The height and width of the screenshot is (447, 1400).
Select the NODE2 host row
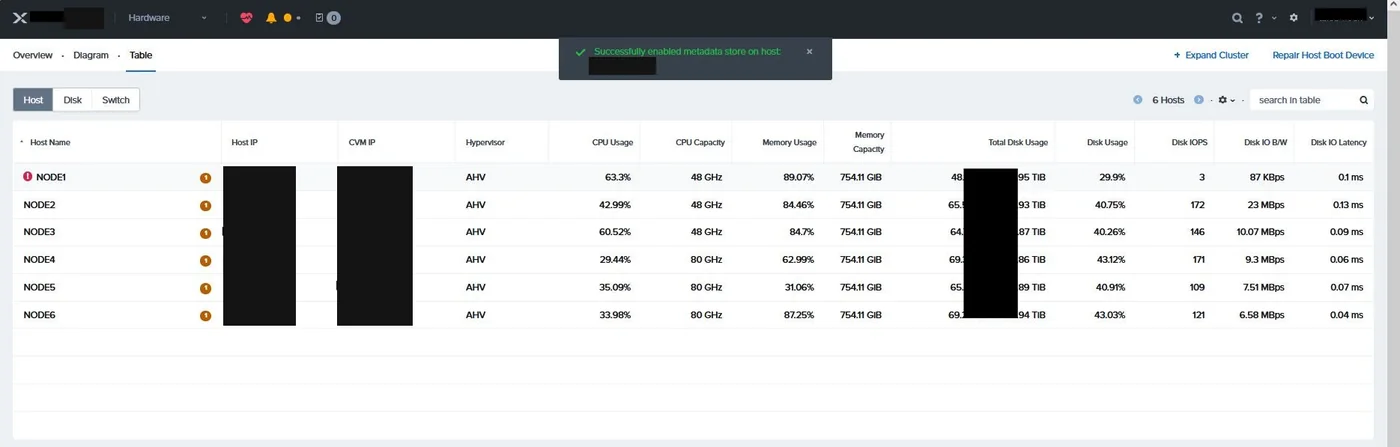point(693,205)
